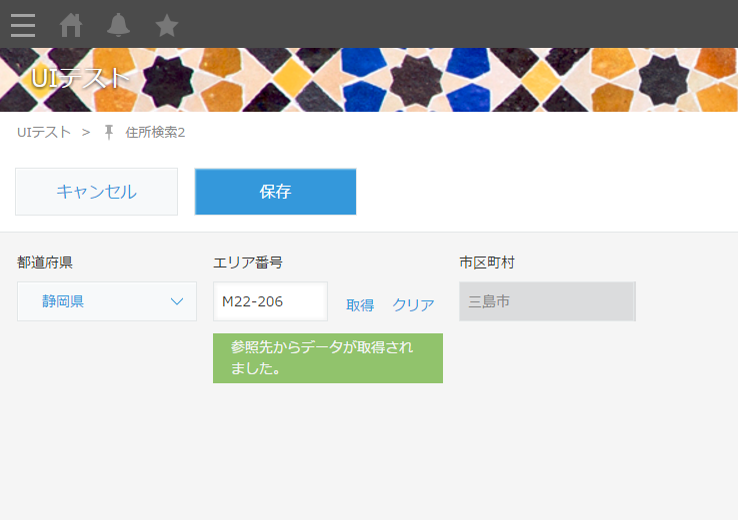Click the 取得 lookup link
Screen dimensions: 738x520
pyautogui.click(x=360, y=305)
